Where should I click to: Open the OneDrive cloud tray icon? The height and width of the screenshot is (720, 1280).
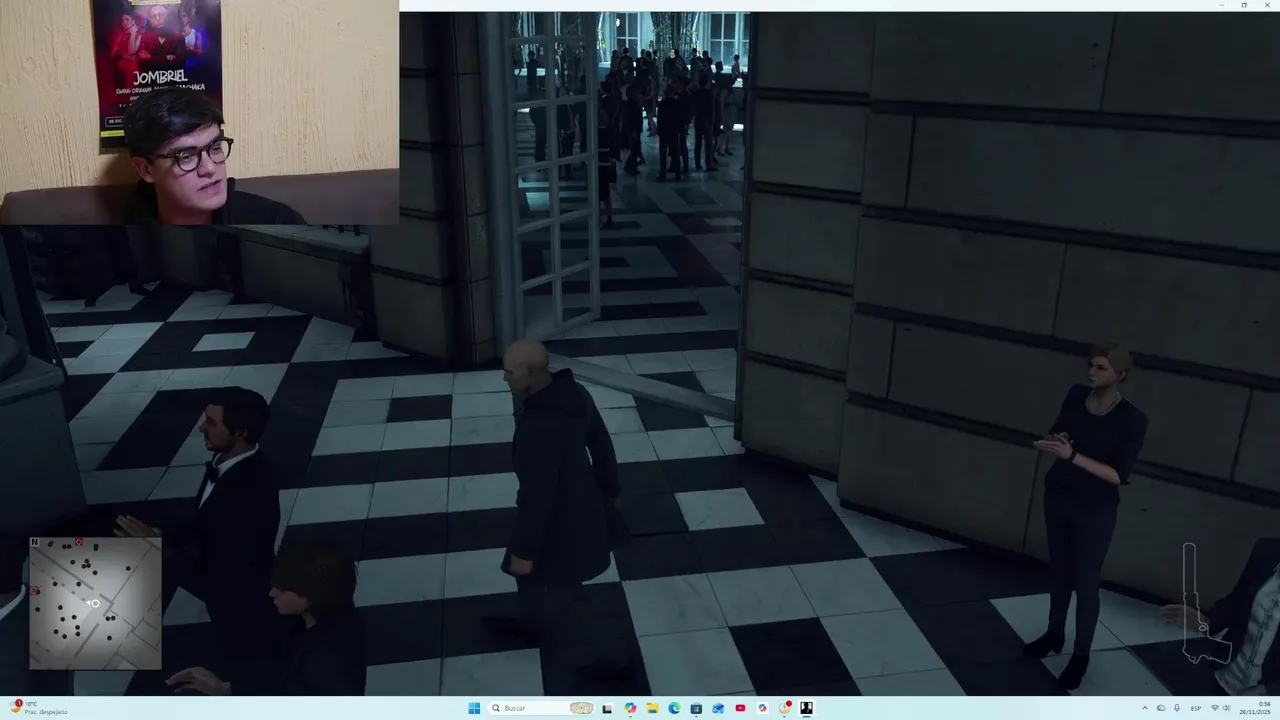[1161, 708]
